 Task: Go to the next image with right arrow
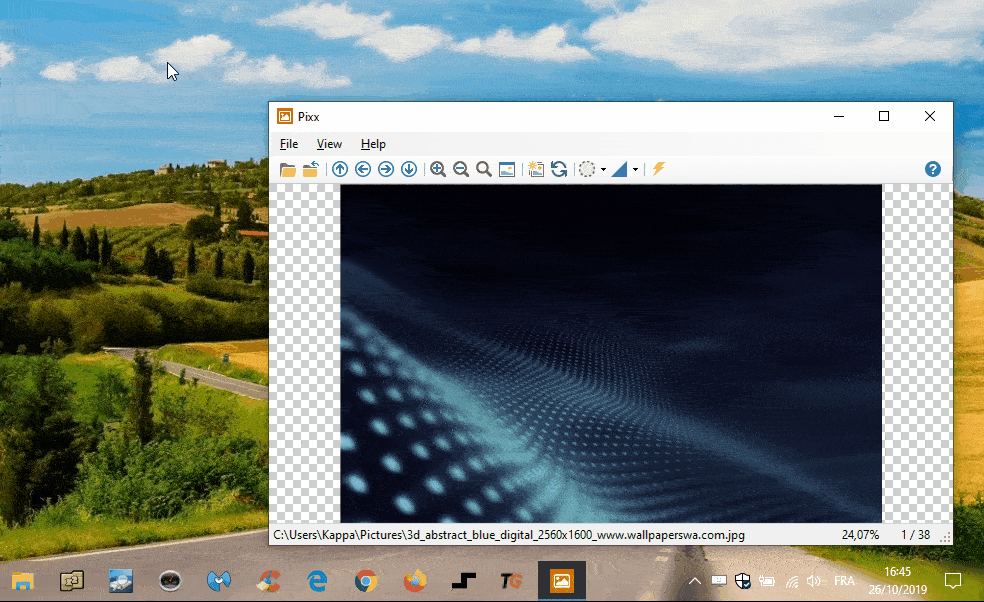click(x=386, y=169)
